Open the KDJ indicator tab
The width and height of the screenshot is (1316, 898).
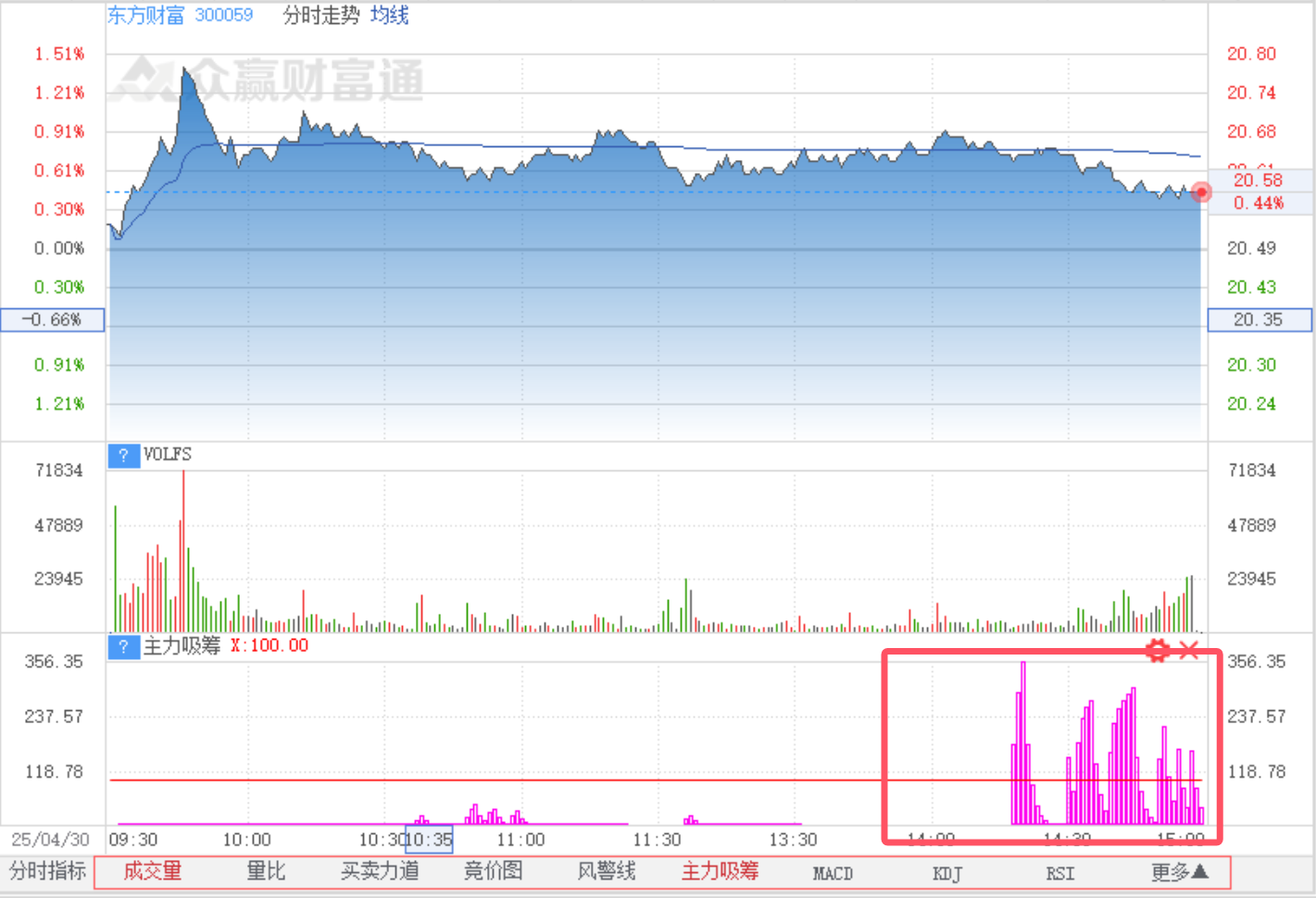(x=946, y=873)
